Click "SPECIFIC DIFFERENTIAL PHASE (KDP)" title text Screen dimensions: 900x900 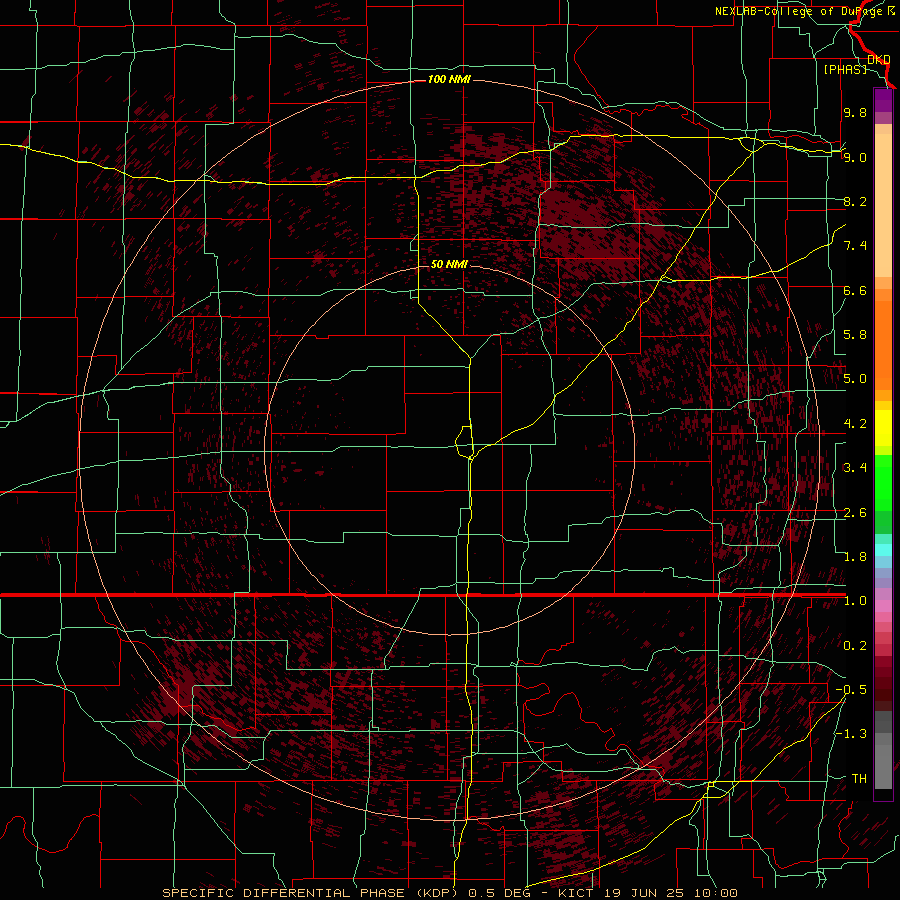[x=311, y=893]
